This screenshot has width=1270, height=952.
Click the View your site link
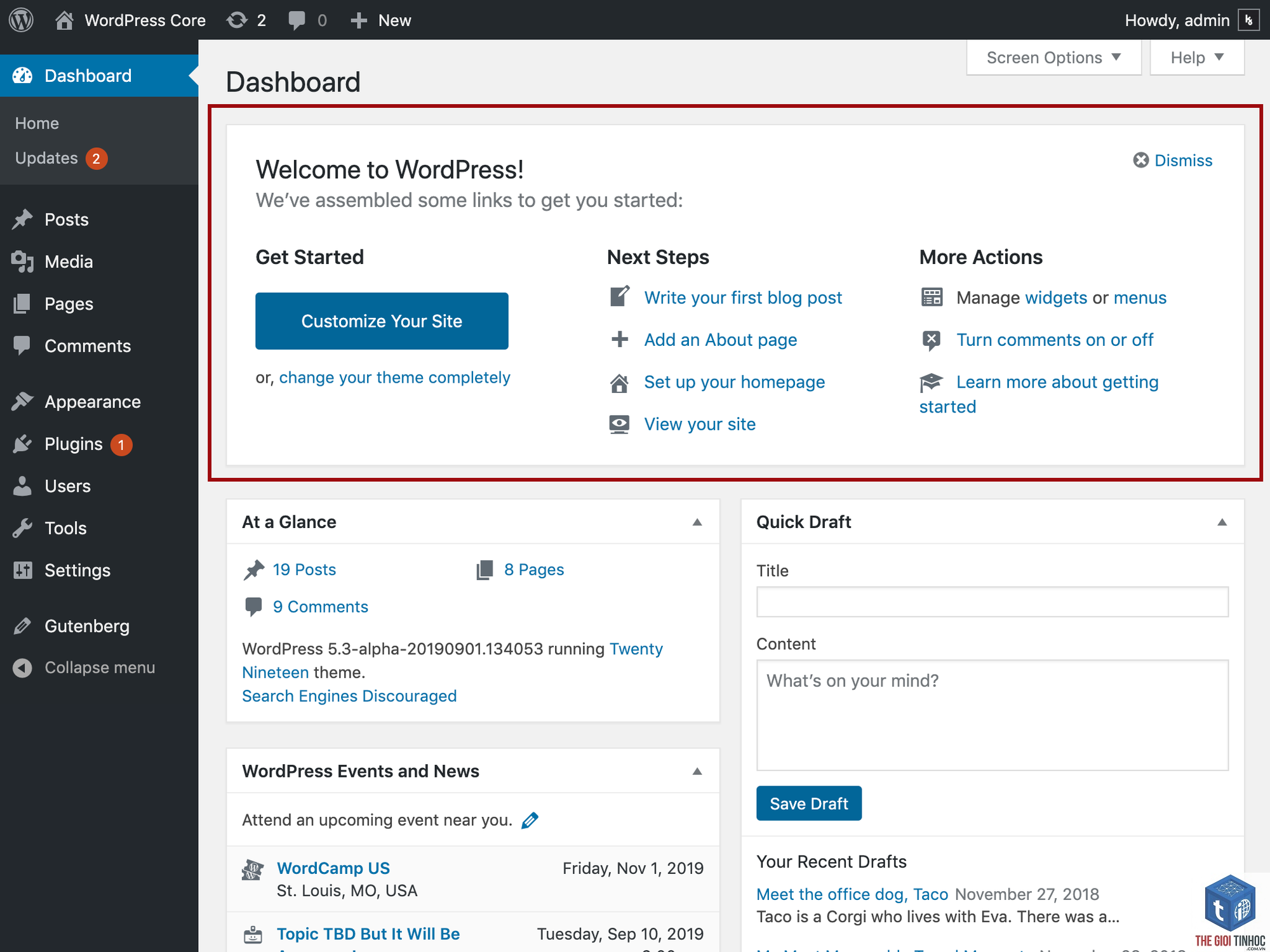point(700,425)
